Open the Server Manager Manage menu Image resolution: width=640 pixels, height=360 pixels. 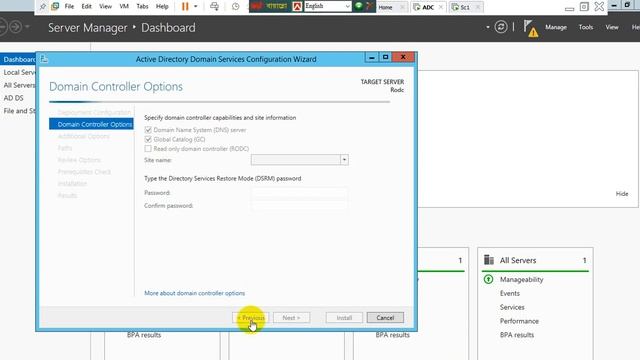point(556,27)
